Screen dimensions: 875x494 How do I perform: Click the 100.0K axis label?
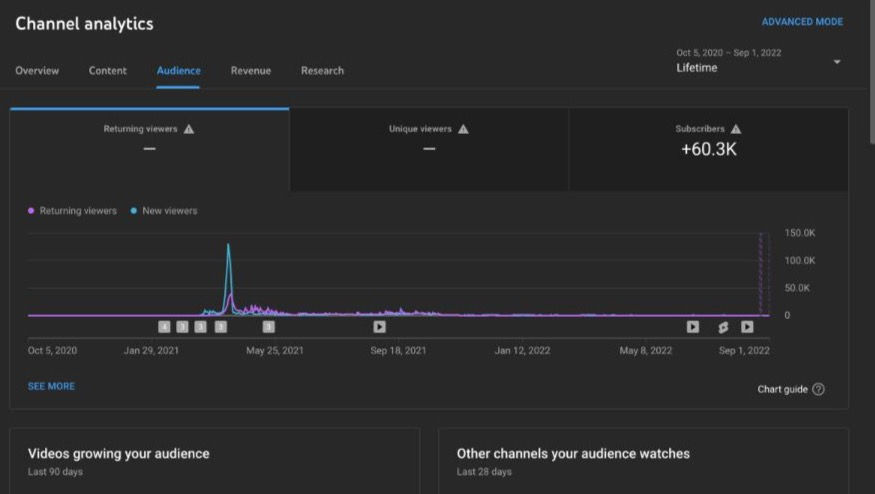(800, 261)
